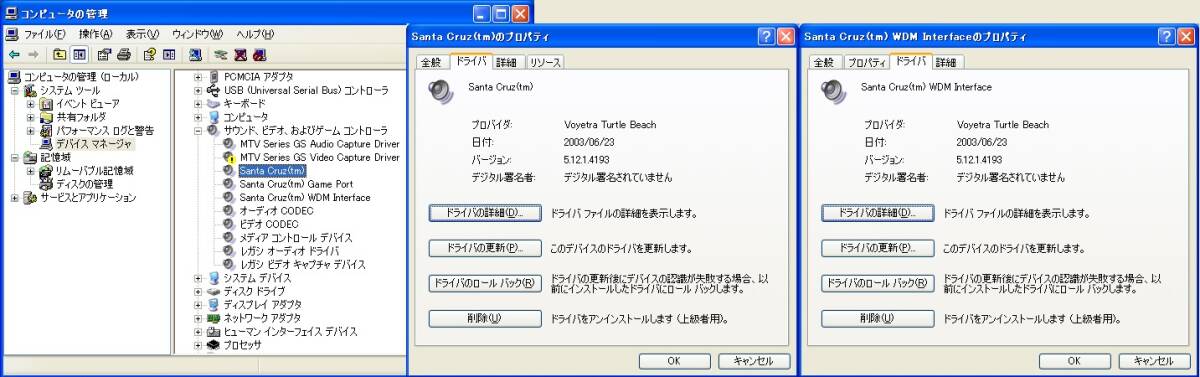
Task: Open the 操作(A) menu
Action: pos(96,34)
